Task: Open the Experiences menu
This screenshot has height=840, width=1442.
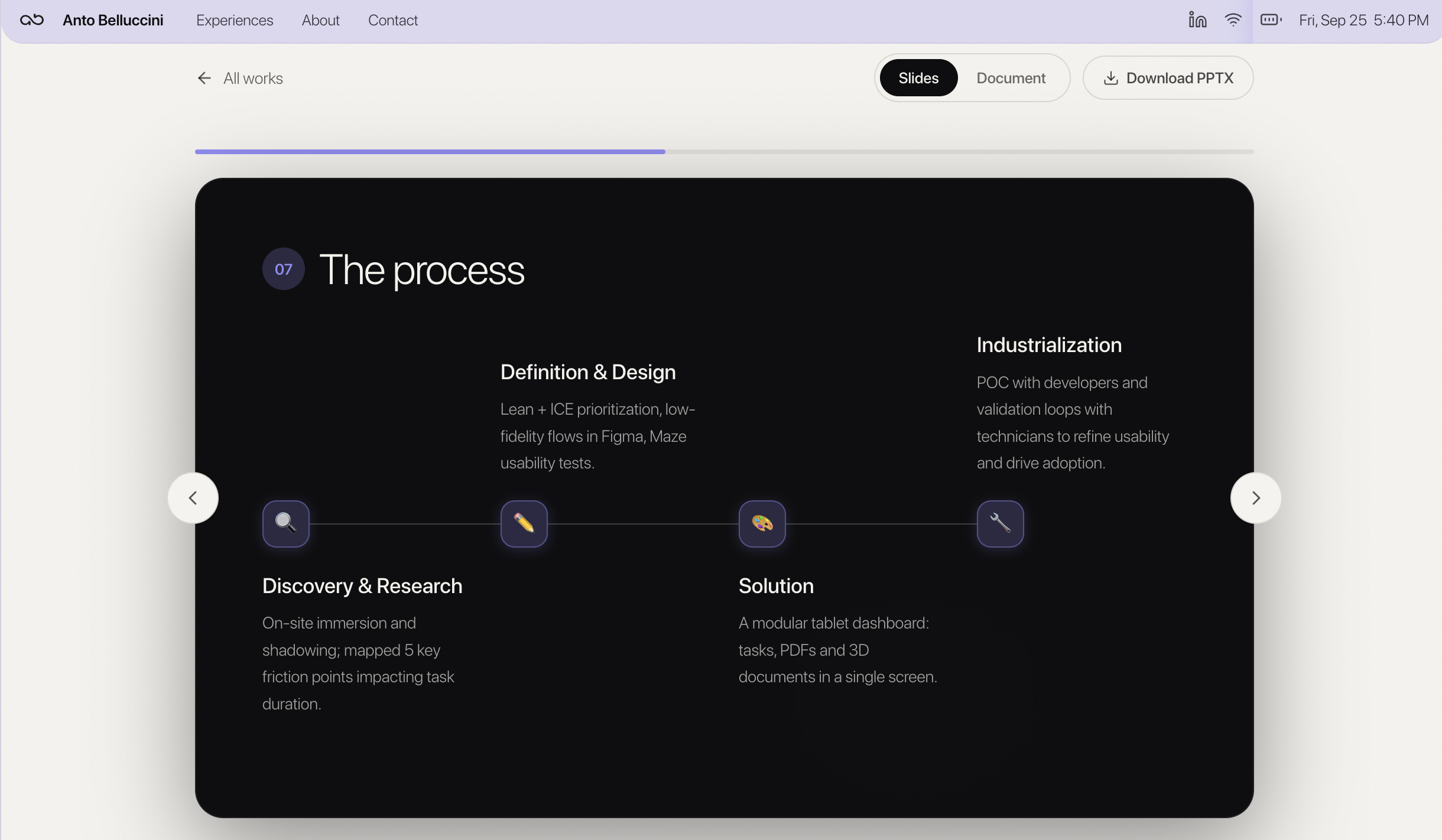Action: tap(235, 20)
